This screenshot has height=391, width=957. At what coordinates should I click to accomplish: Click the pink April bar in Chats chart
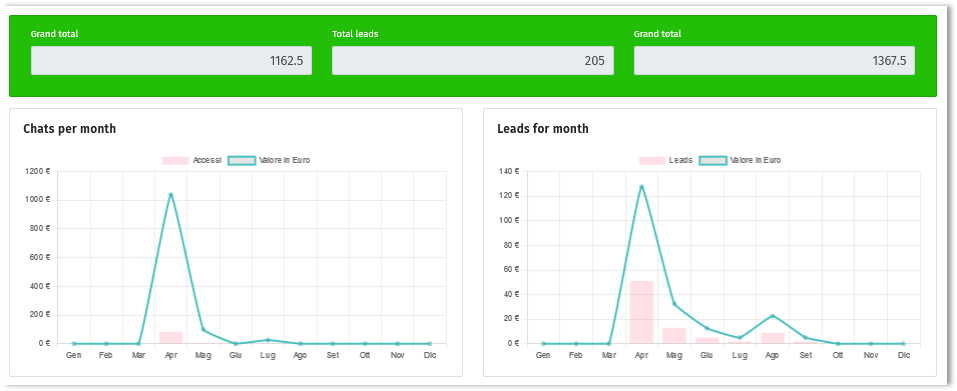(x=171, y=338)
